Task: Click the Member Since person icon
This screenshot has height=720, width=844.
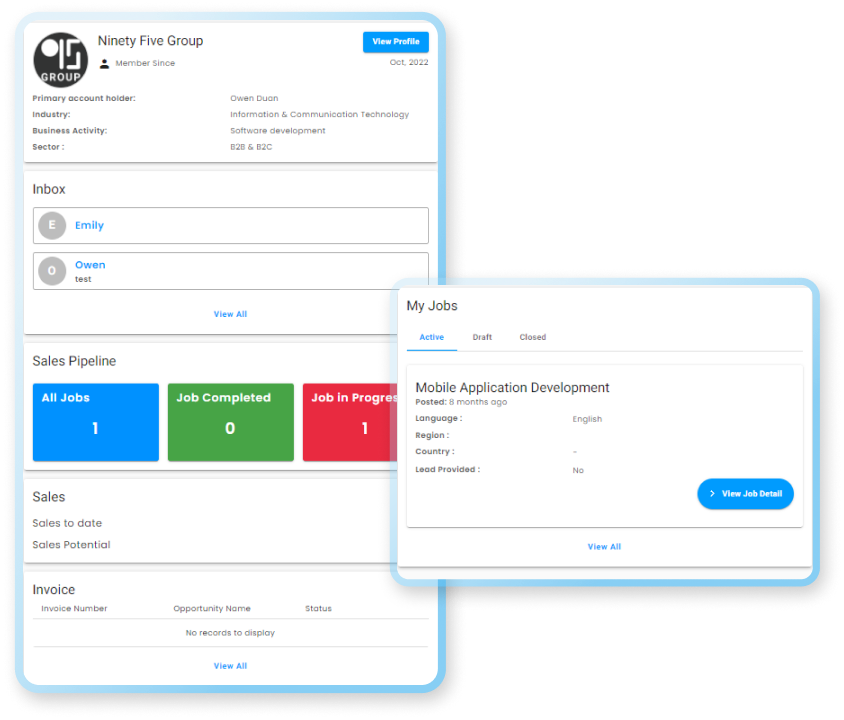Action: 104,63
